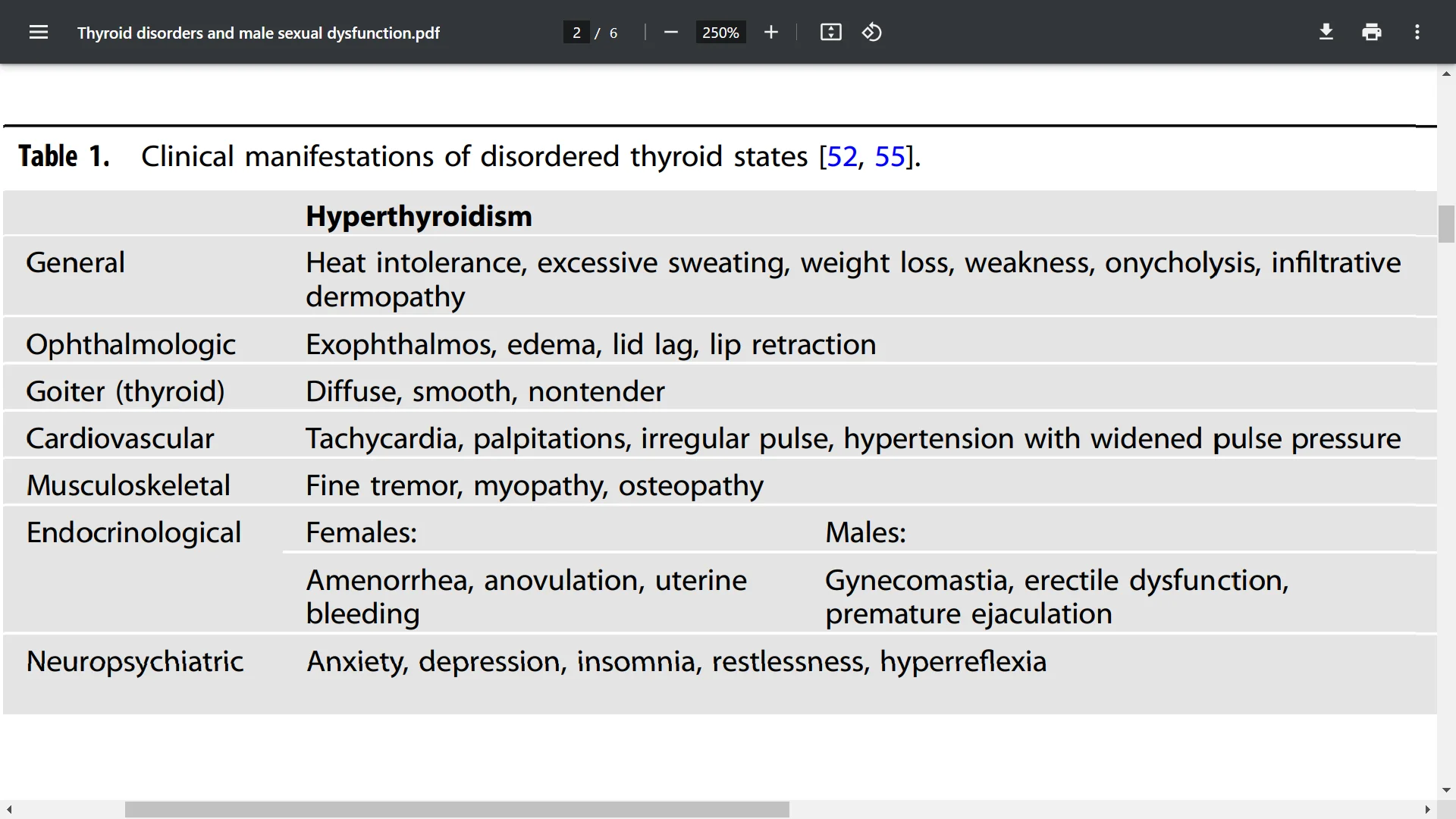The width and height of the screenshot is (1456, 819).
Task: Click the 'Goiter (thyroid)' row label
Action: pyautogui.click(x=125, y=392)
